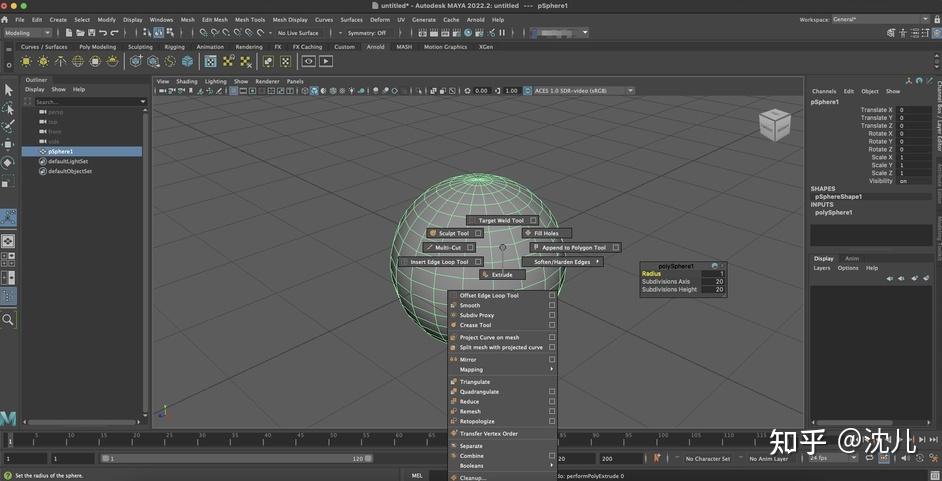This screenshot has width=942, height=481.
Task: Click the Outliner search field
Action: (x=90, y=102)
